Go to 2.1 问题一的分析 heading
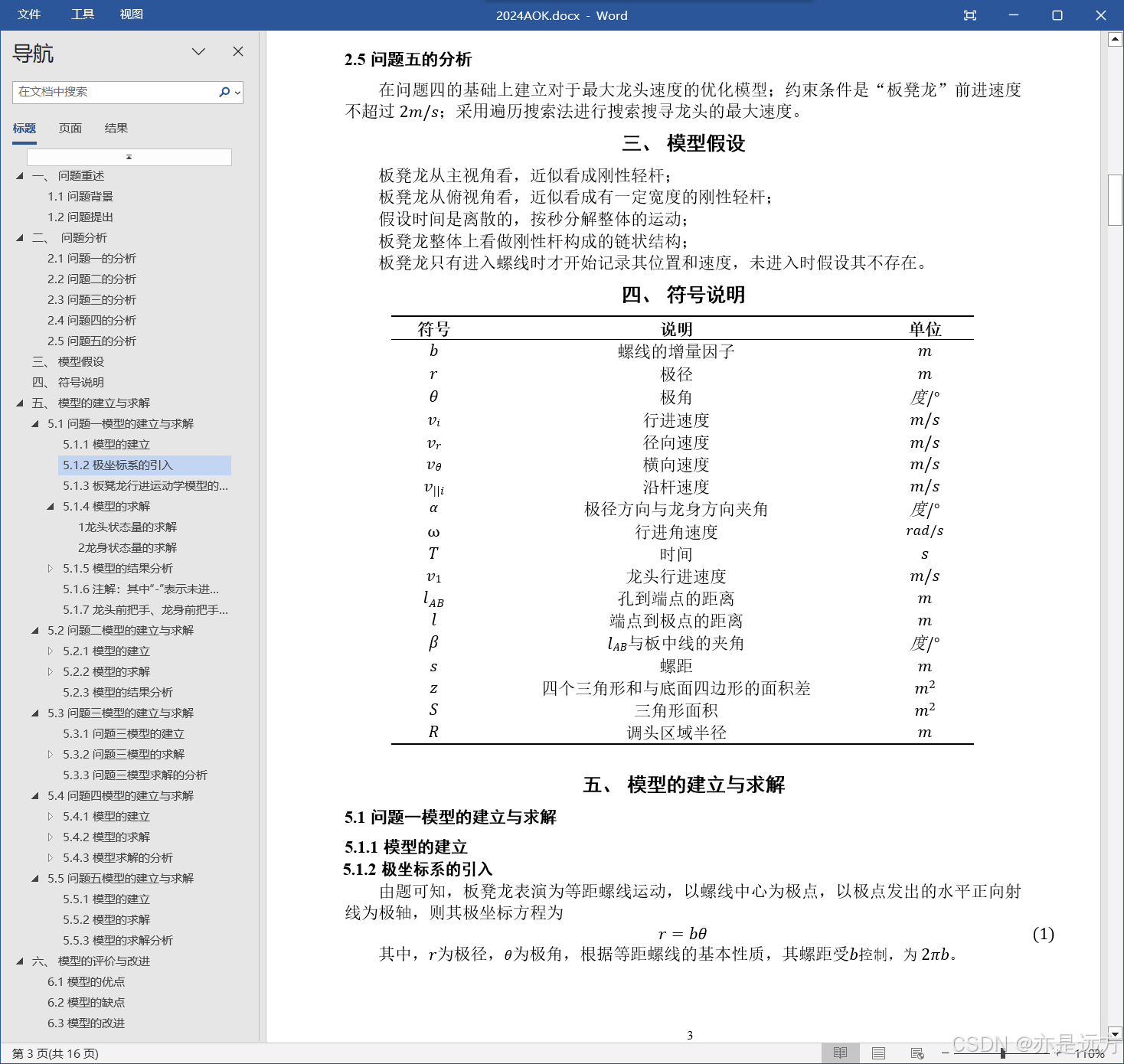Viewport: 1124px width, 1064px height. tap(92, 259)
